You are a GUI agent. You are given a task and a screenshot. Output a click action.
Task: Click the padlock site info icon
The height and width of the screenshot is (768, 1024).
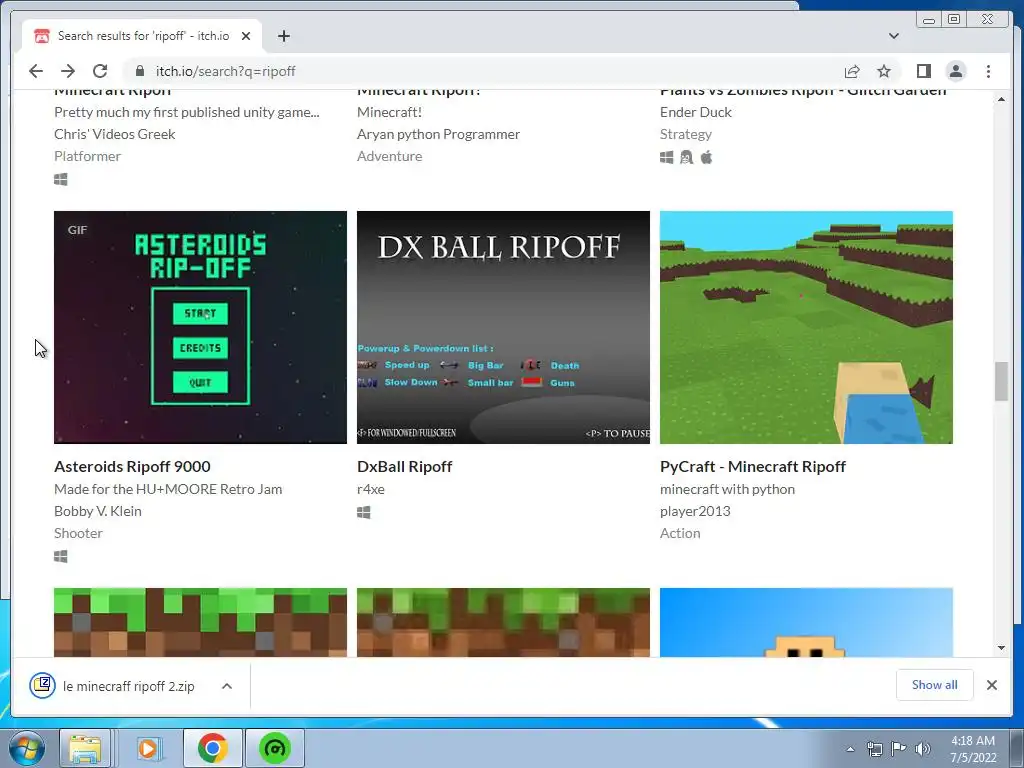(139, 71)
